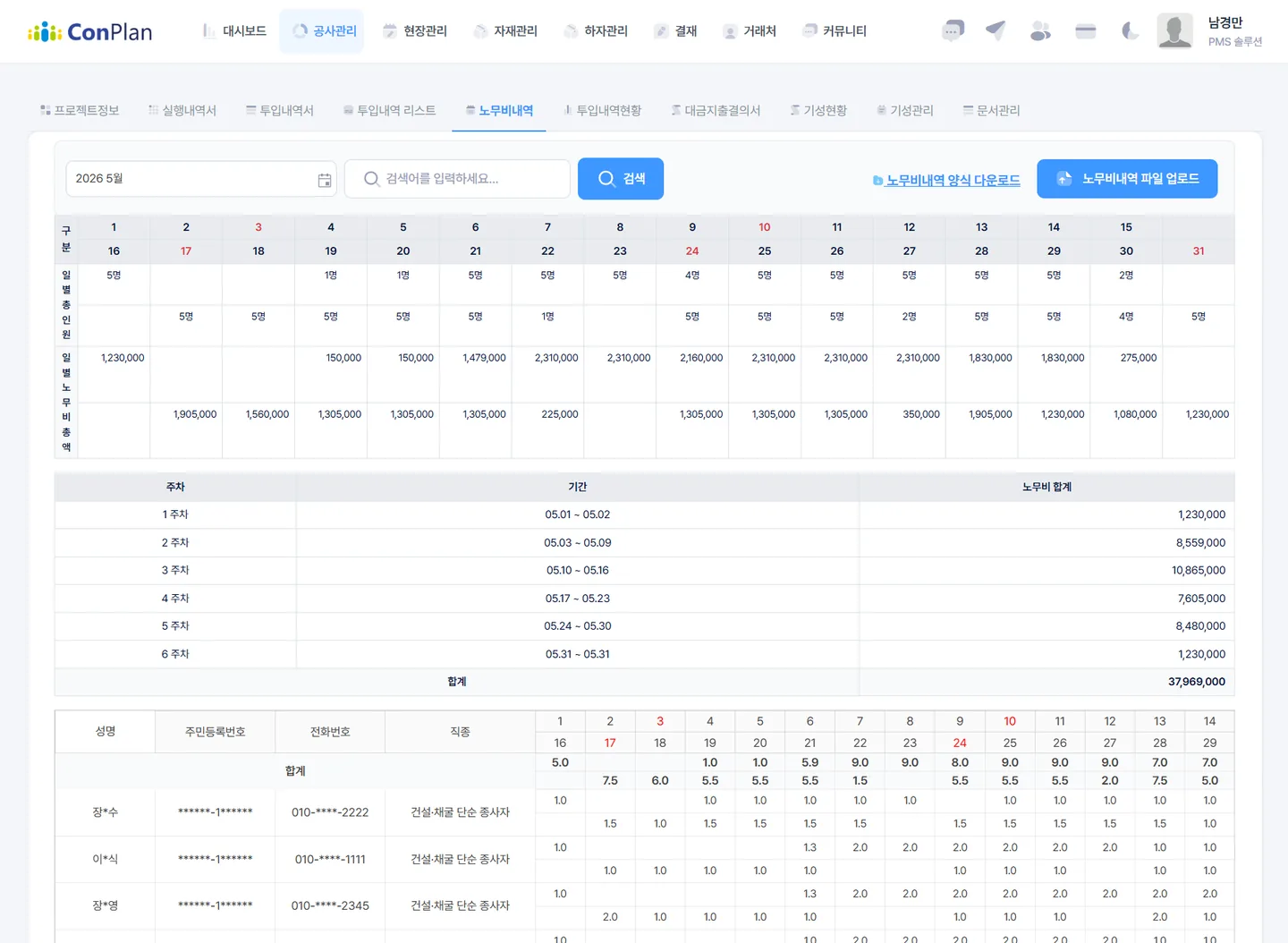Click the grand total 37,969,000
1288x943 pixels.
coord(1197,682)
